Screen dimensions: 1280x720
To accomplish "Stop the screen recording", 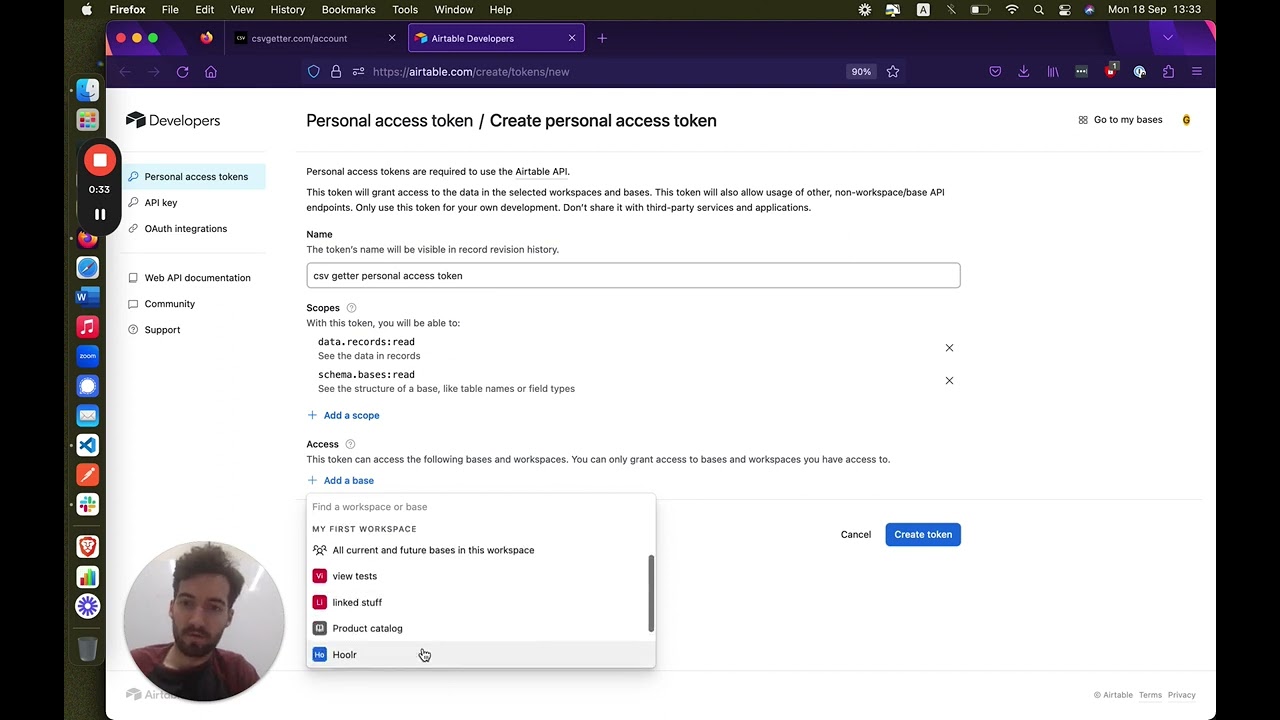I will point(100,160).
